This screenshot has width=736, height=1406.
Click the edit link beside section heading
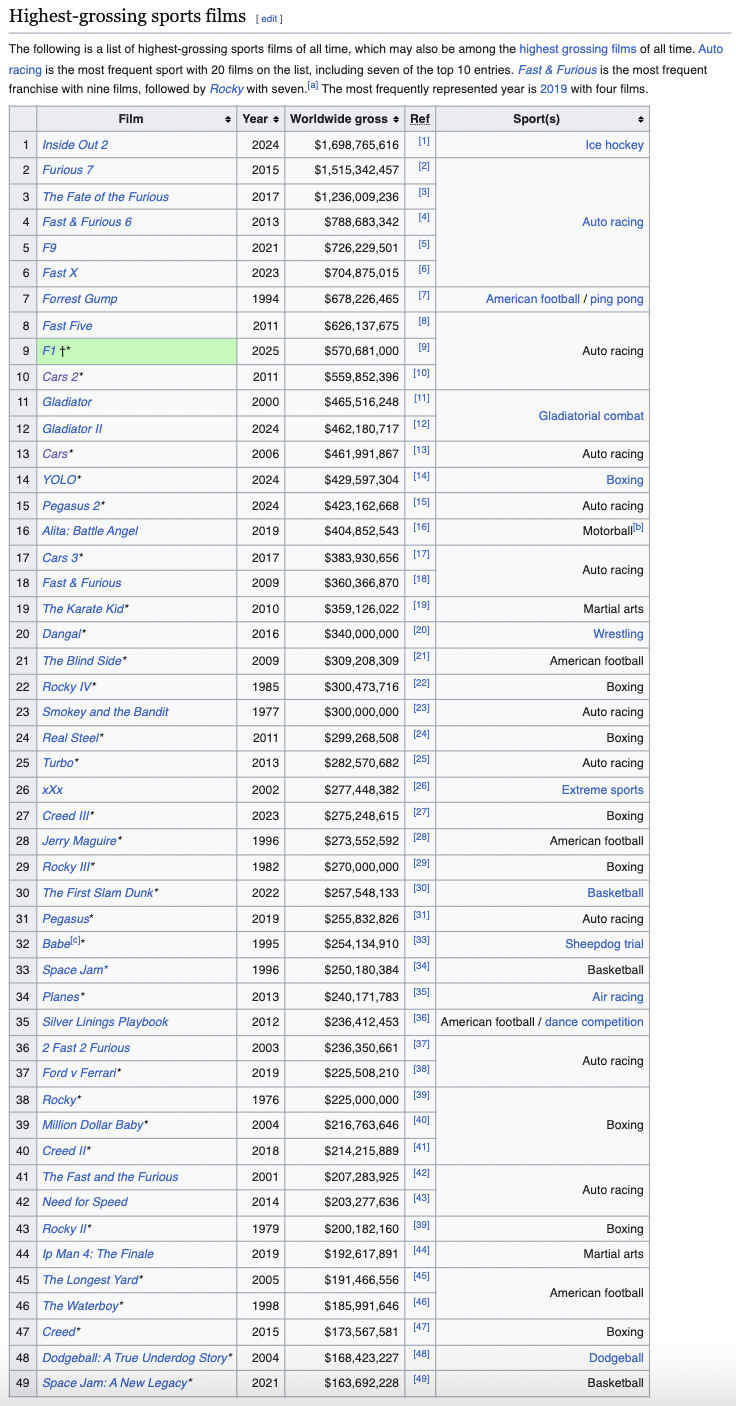(x=270, y=18)
